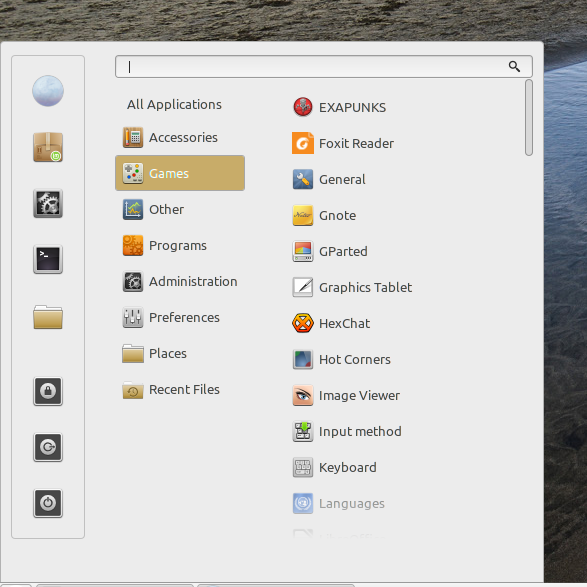Lock the screen from sidebar
This screenshot has height=587, width=587.
pyautogui.click(x=48, y=391)
